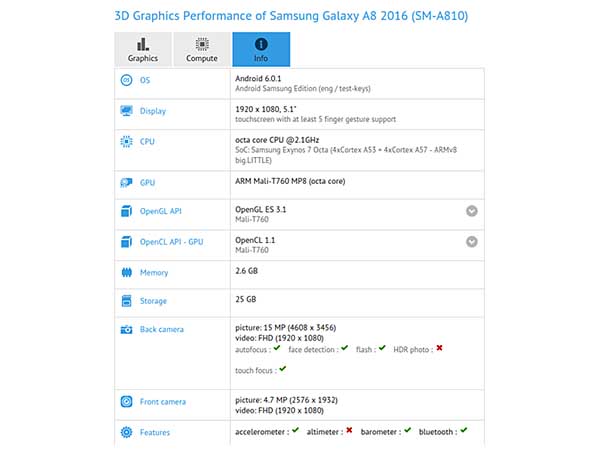Click the Features label
This screenshot has height=450, width=600.
coord(155,432)
